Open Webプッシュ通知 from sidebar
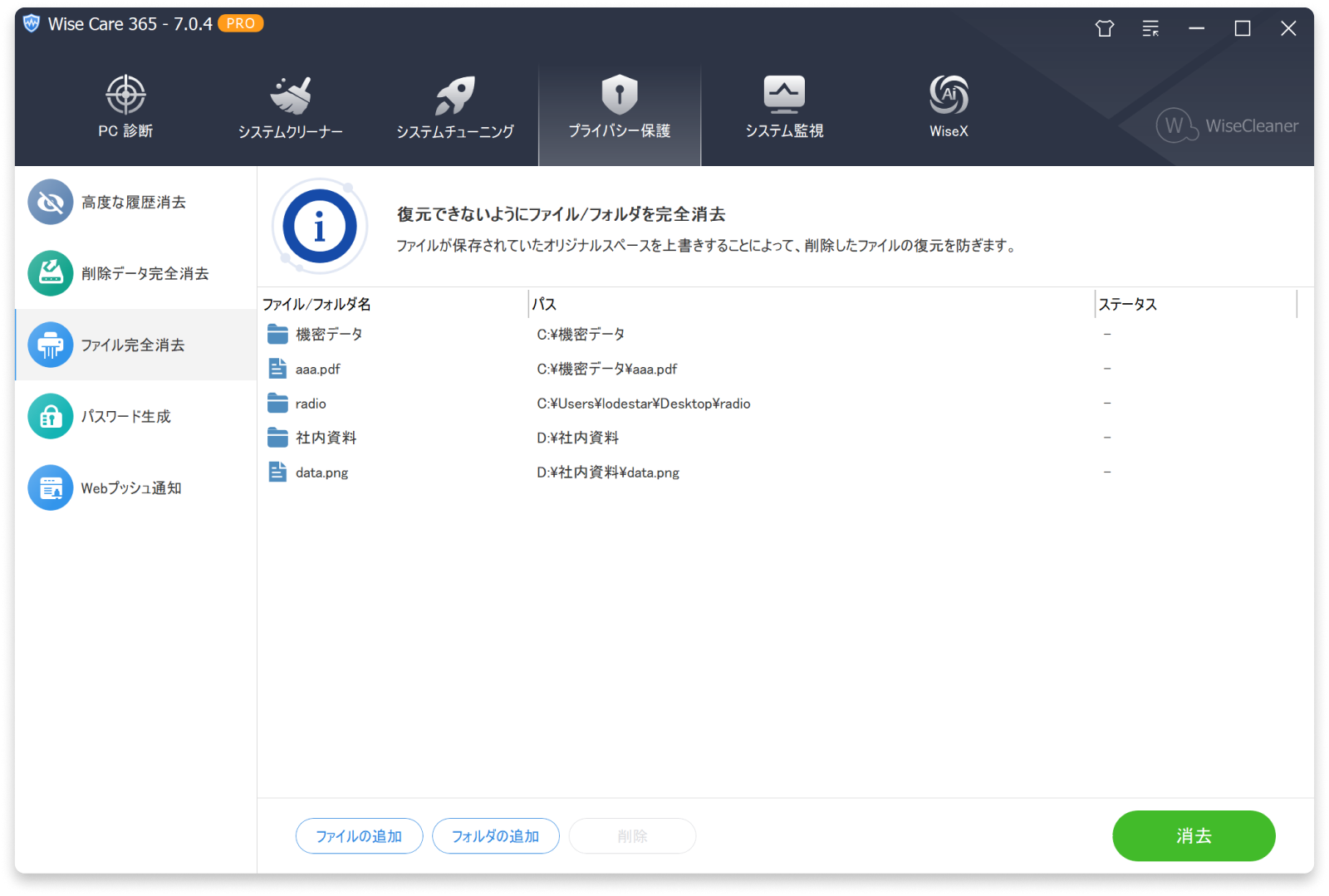This screenshot has width=1329, height=896. 51,487
